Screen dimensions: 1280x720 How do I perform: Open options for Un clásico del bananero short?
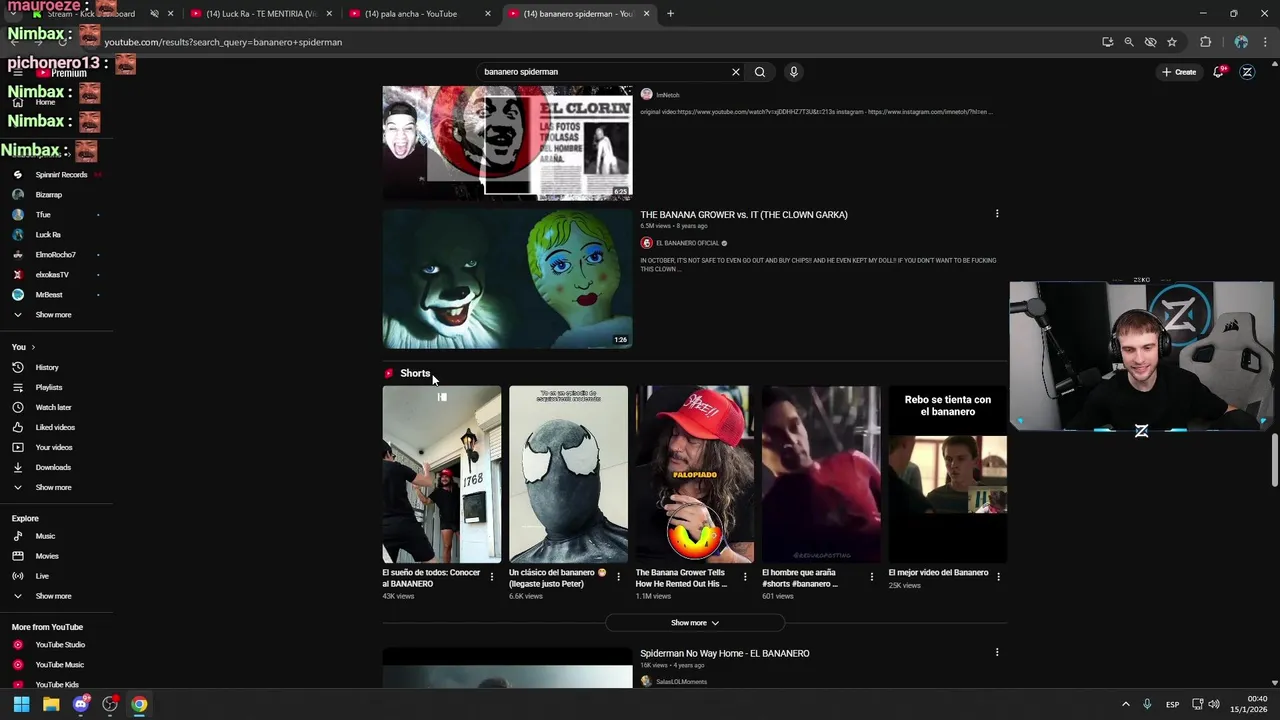pyautogui.click(x=618, y=577)
